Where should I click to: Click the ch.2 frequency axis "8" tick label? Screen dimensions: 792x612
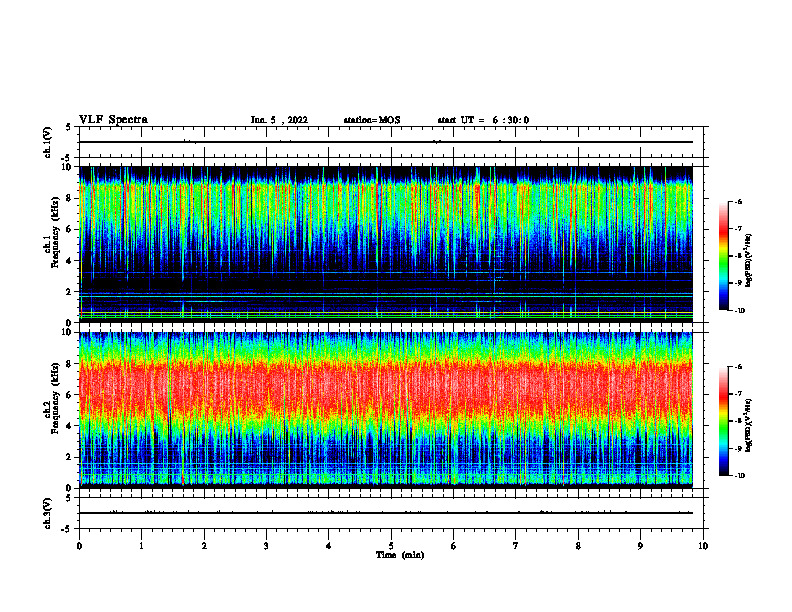[69, 364]
